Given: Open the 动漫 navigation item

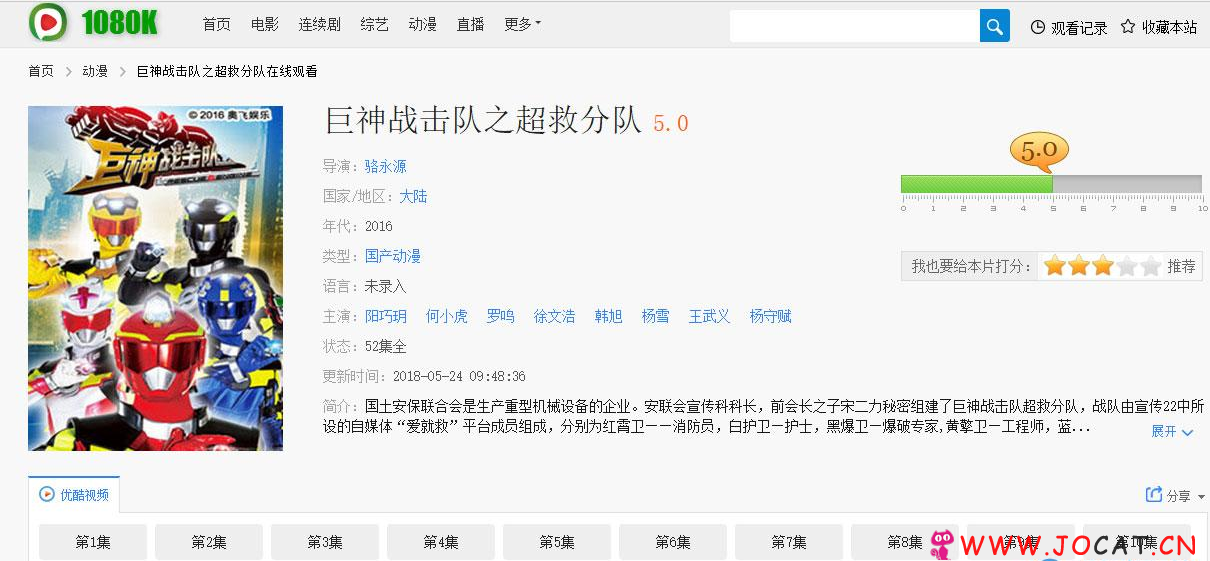Looking at the screenshot, I should point(423,24).
